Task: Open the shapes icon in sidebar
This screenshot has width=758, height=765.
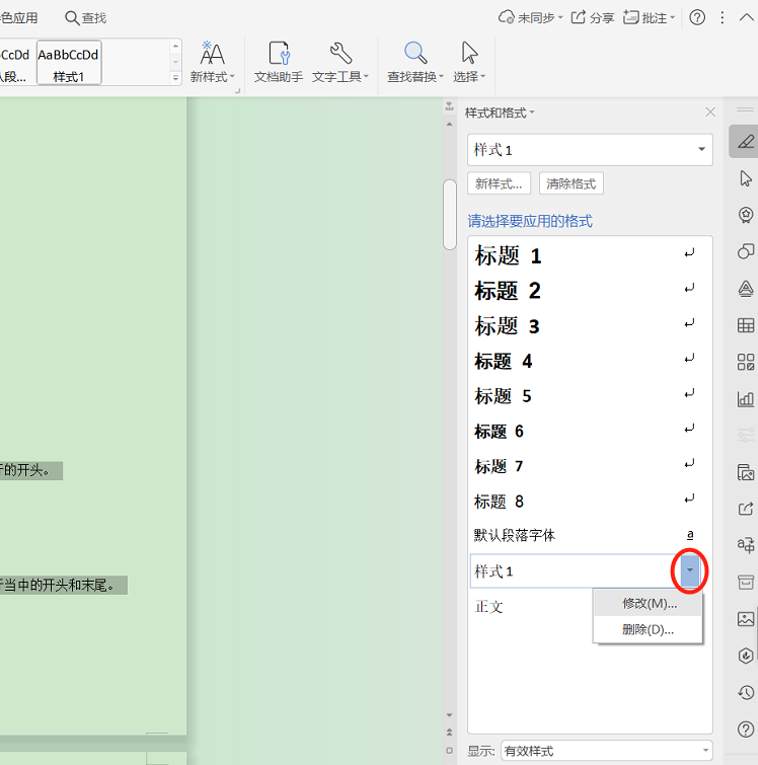Action: pyautogui.click(x=745, y=252)
